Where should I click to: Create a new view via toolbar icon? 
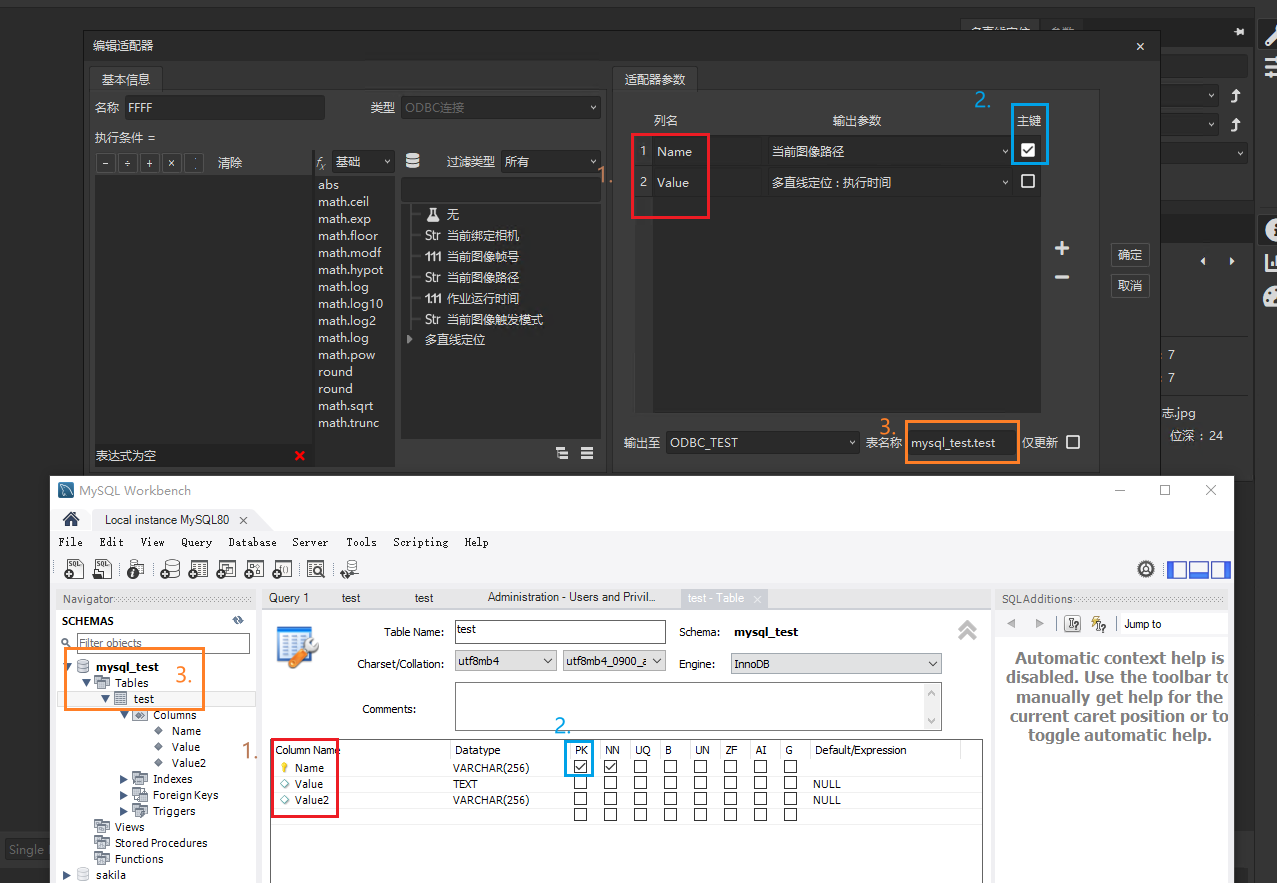pyautogui.click(x=226, y=569)
